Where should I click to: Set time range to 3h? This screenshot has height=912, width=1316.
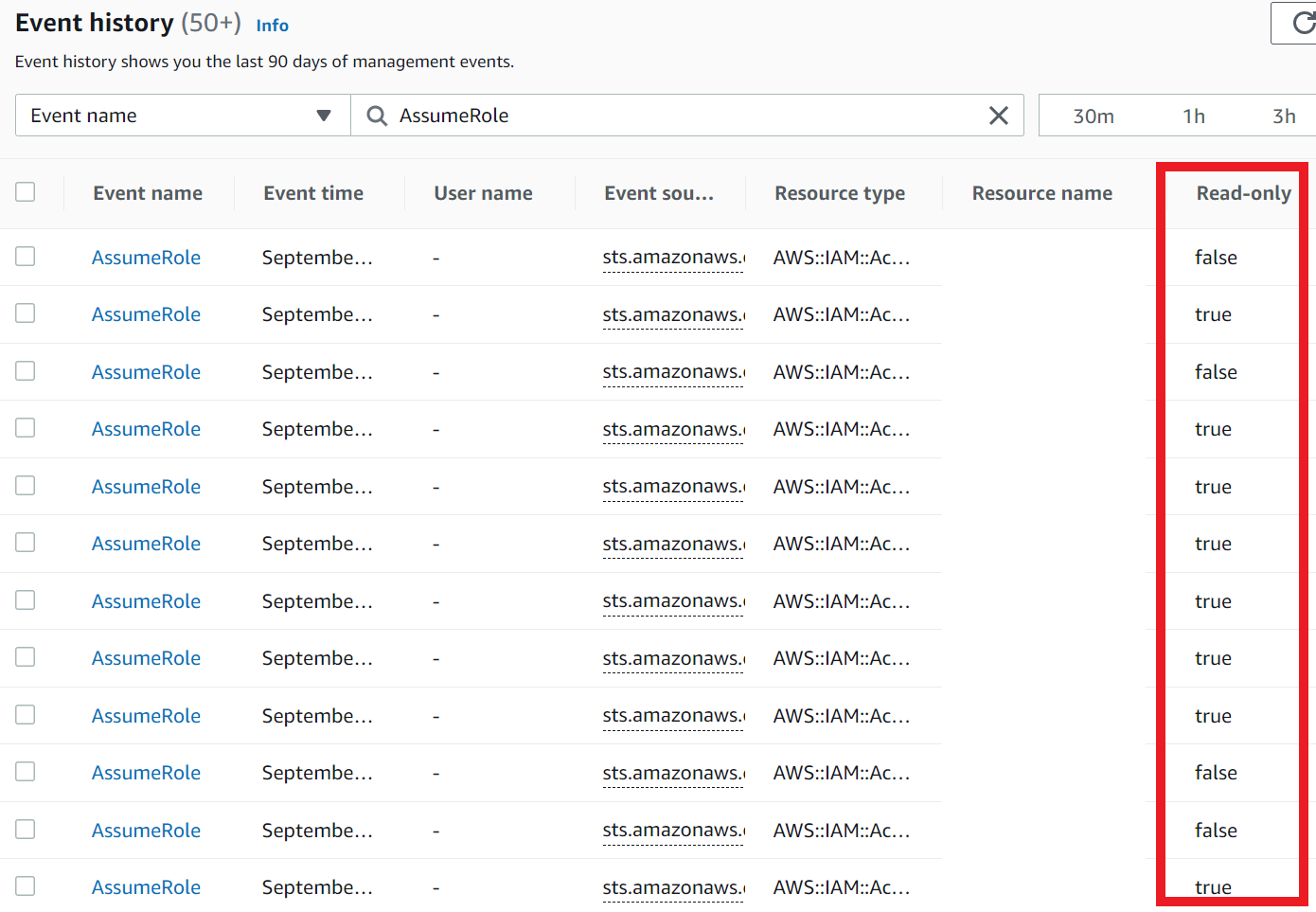pyautogui.click(x=1284, y=115)
